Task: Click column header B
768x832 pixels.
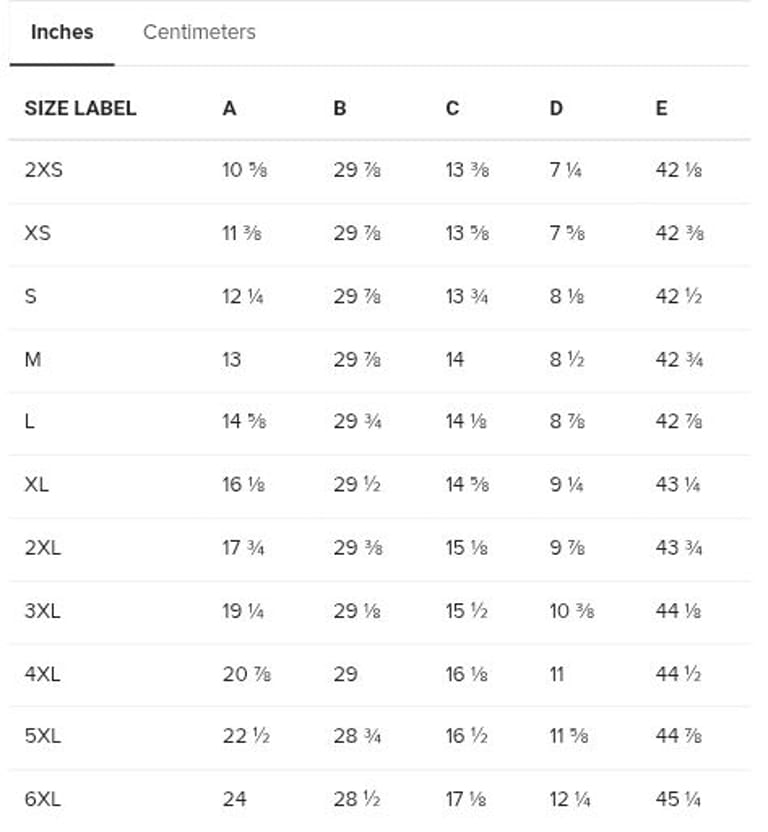Action: pos(340,108)
